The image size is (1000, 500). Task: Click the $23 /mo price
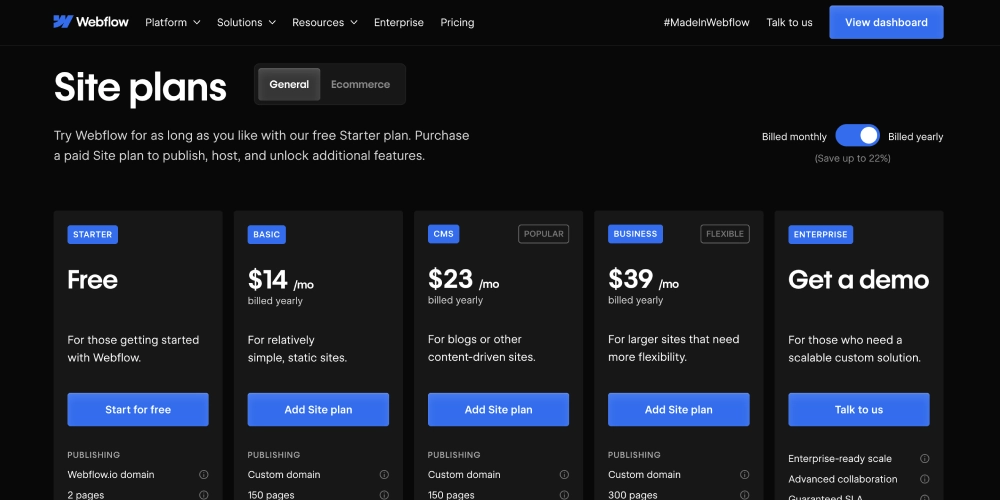pos(464,280)
